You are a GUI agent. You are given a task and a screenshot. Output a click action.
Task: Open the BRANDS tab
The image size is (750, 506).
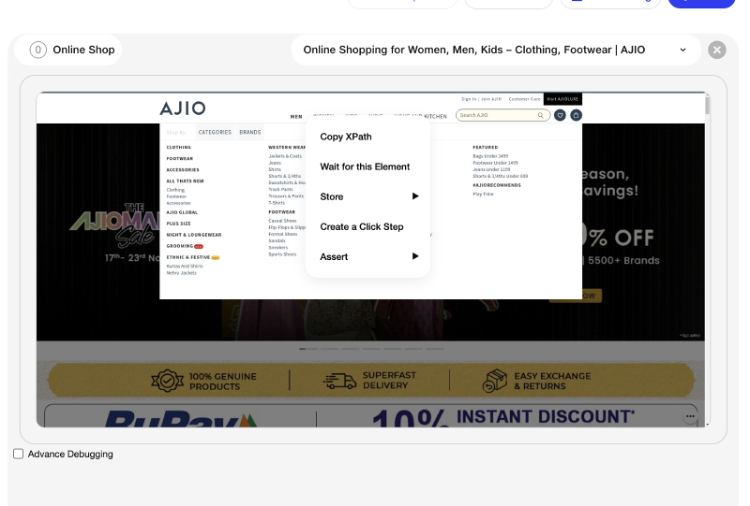250,132
